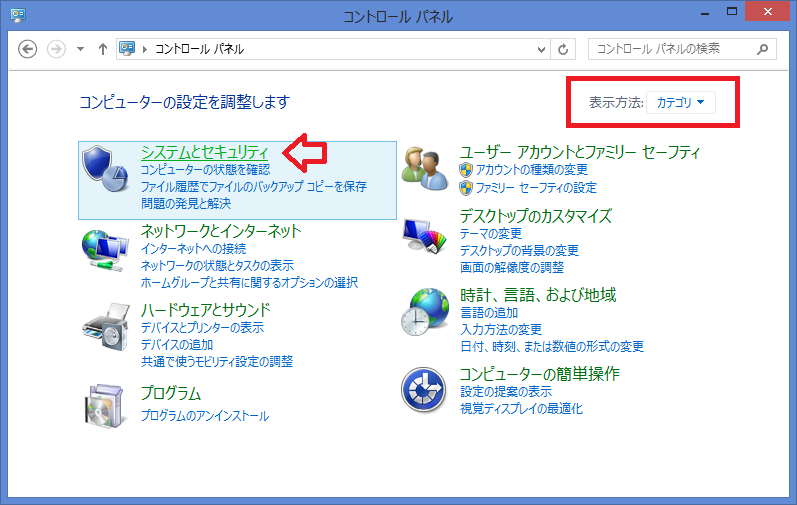Click the Hardware and Sound printer icon
This screenshot has width=797, height=505.
[107, 326]
